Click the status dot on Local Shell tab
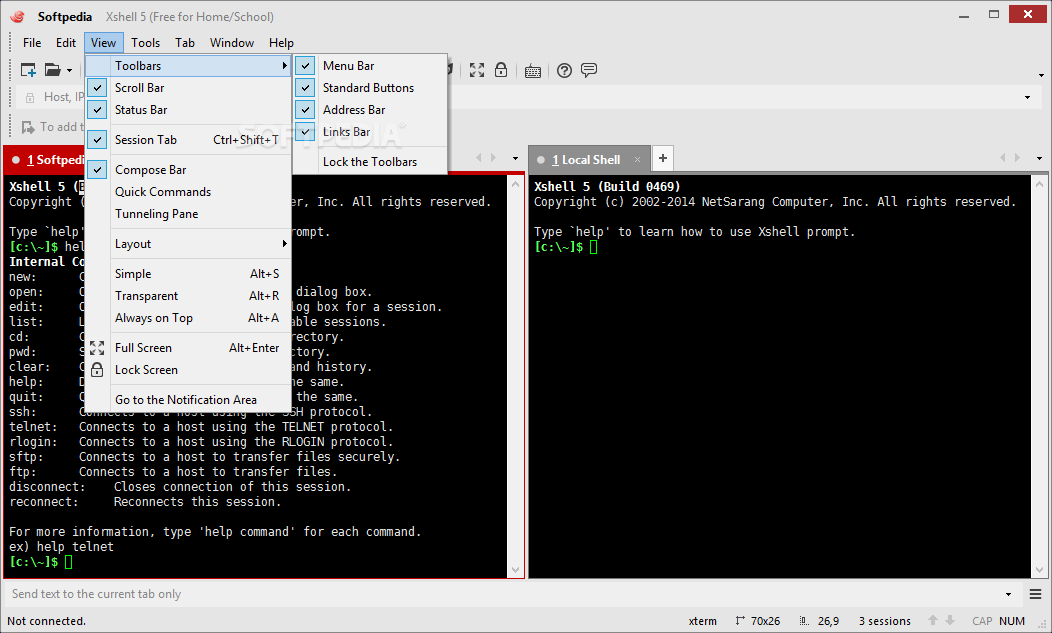This screenshot has height=633, width=1052. [540, 160]
